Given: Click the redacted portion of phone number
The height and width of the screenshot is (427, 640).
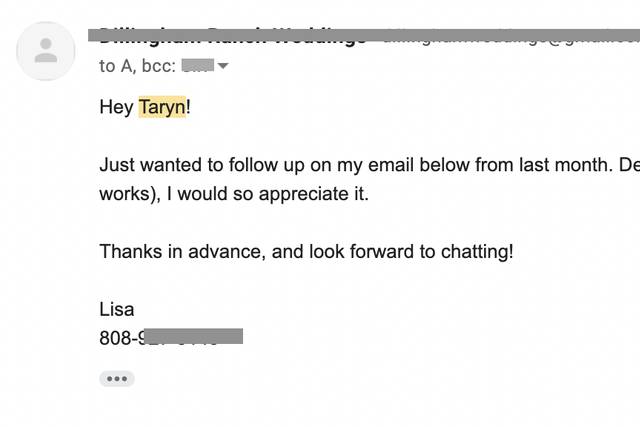Looking at the screenshot, I should 193,336.
